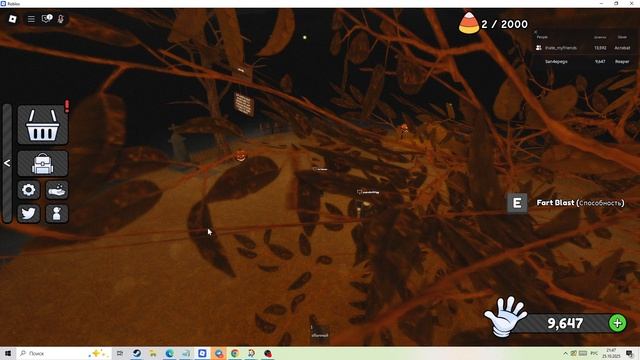Viewport: 640px width, 360px height.
Task: Open the backpack inventory button
Action: coord(42,163)
